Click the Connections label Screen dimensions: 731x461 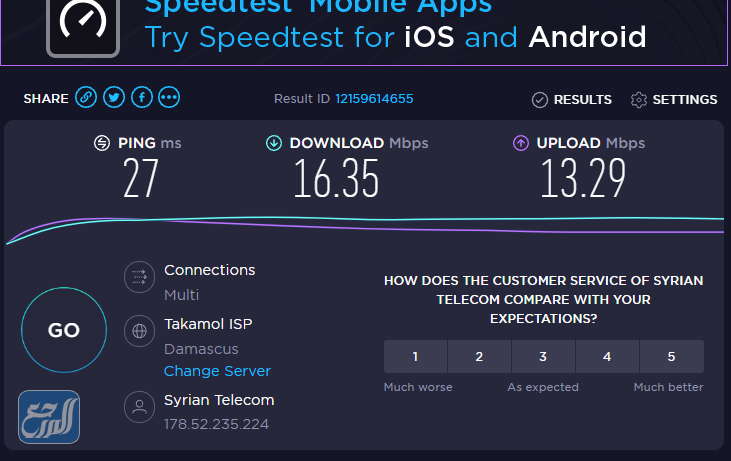(210, 270)
